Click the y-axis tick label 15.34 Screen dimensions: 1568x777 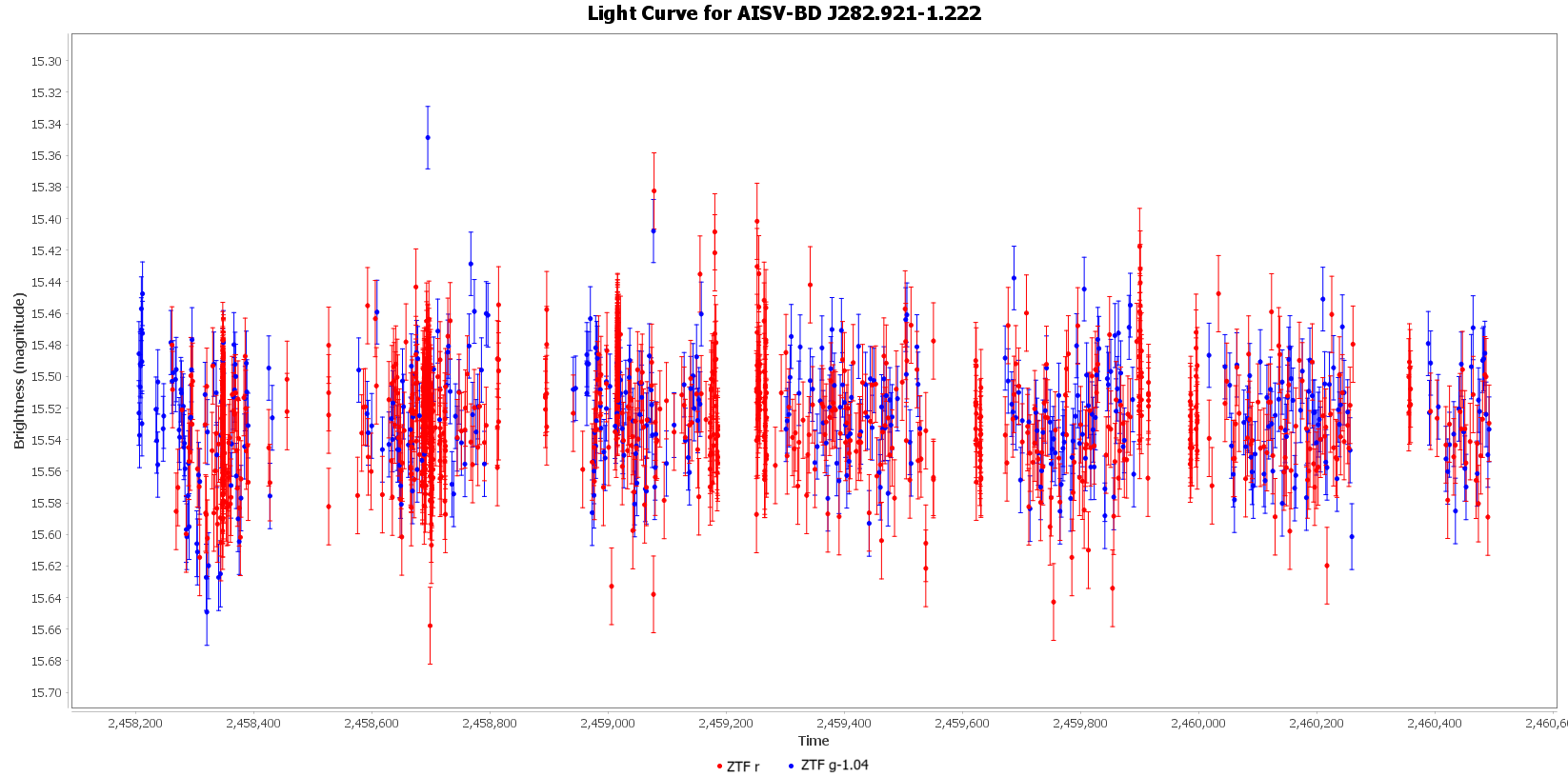(46, 125)
